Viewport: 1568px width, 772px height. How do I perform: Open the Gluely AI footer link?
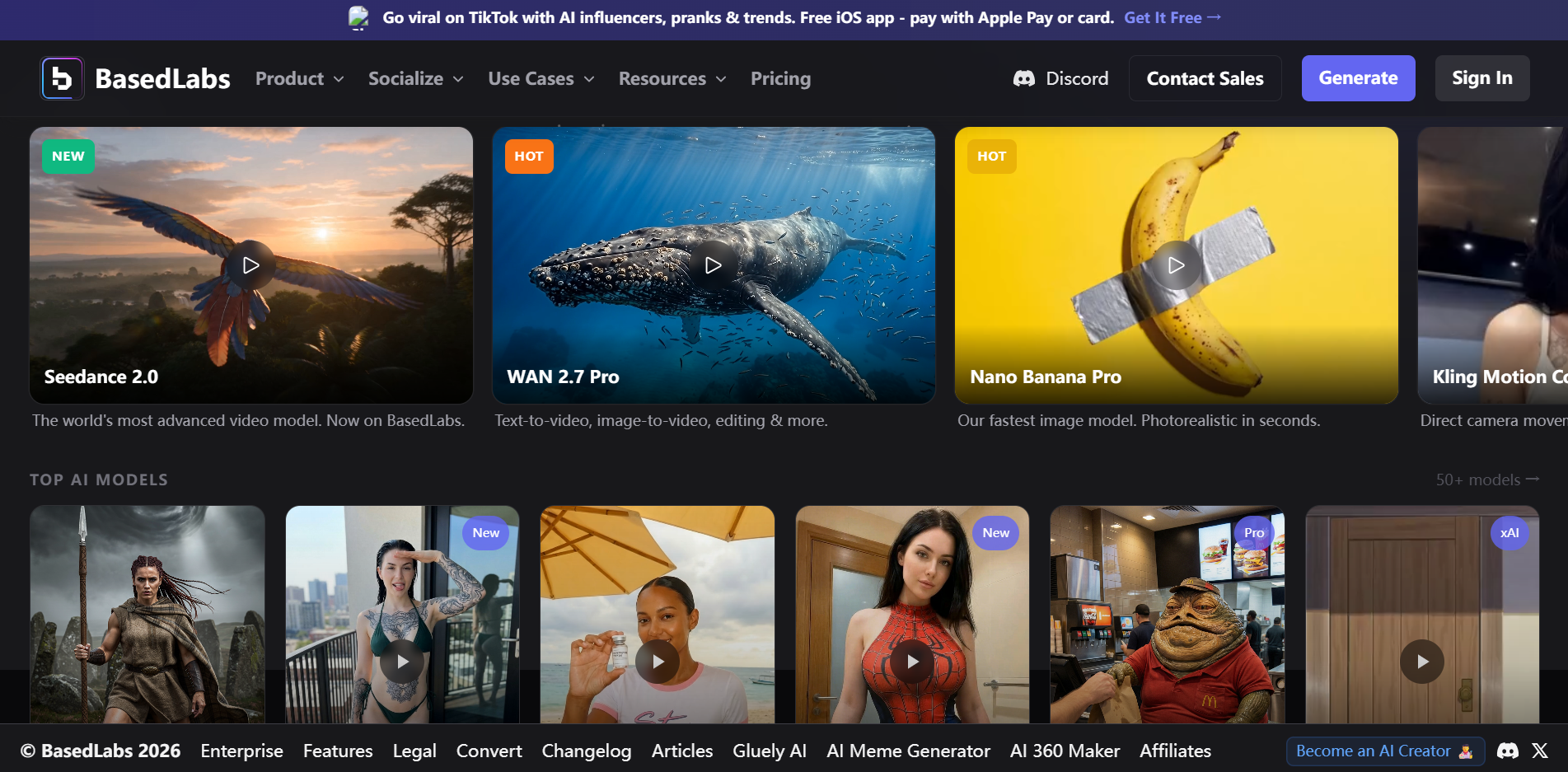tap(770, 751)
